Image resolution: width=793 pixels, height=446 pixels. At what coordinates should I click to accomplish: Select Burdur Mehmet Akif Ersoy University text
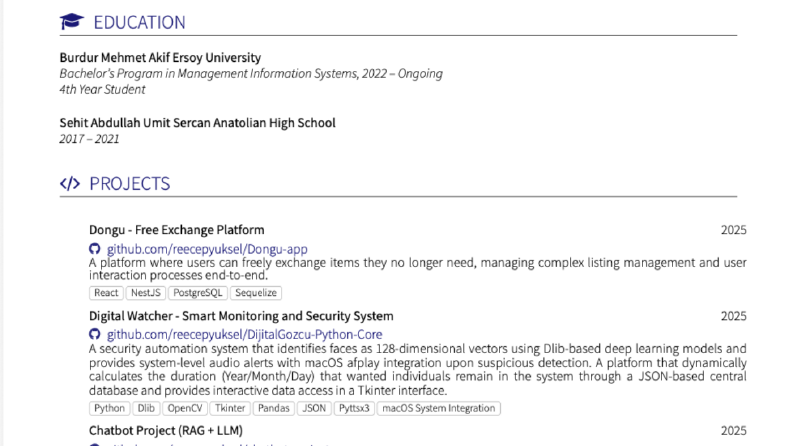click(x=160, y=58)
